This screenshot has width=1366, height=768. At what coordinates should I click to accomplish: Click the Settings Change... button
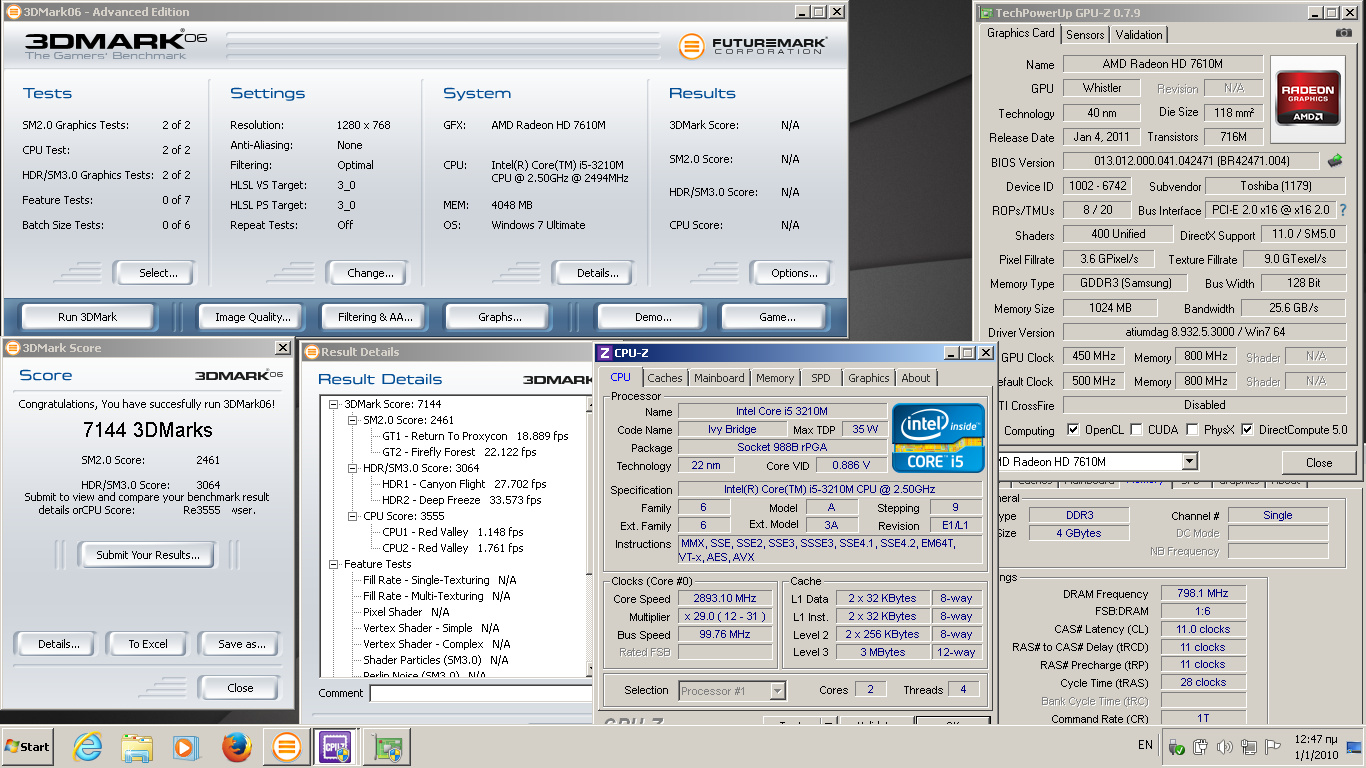[x=370, y=273]
